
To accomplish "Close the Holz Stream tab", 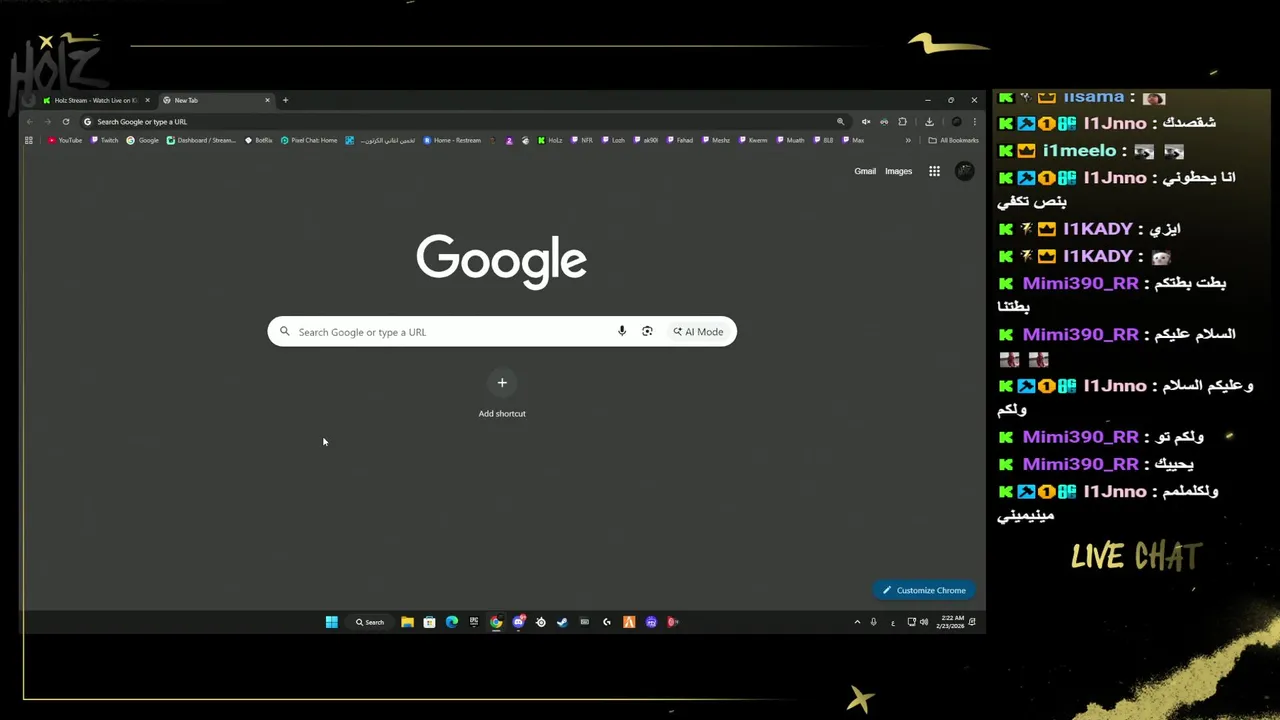I will tap(147, 100).
